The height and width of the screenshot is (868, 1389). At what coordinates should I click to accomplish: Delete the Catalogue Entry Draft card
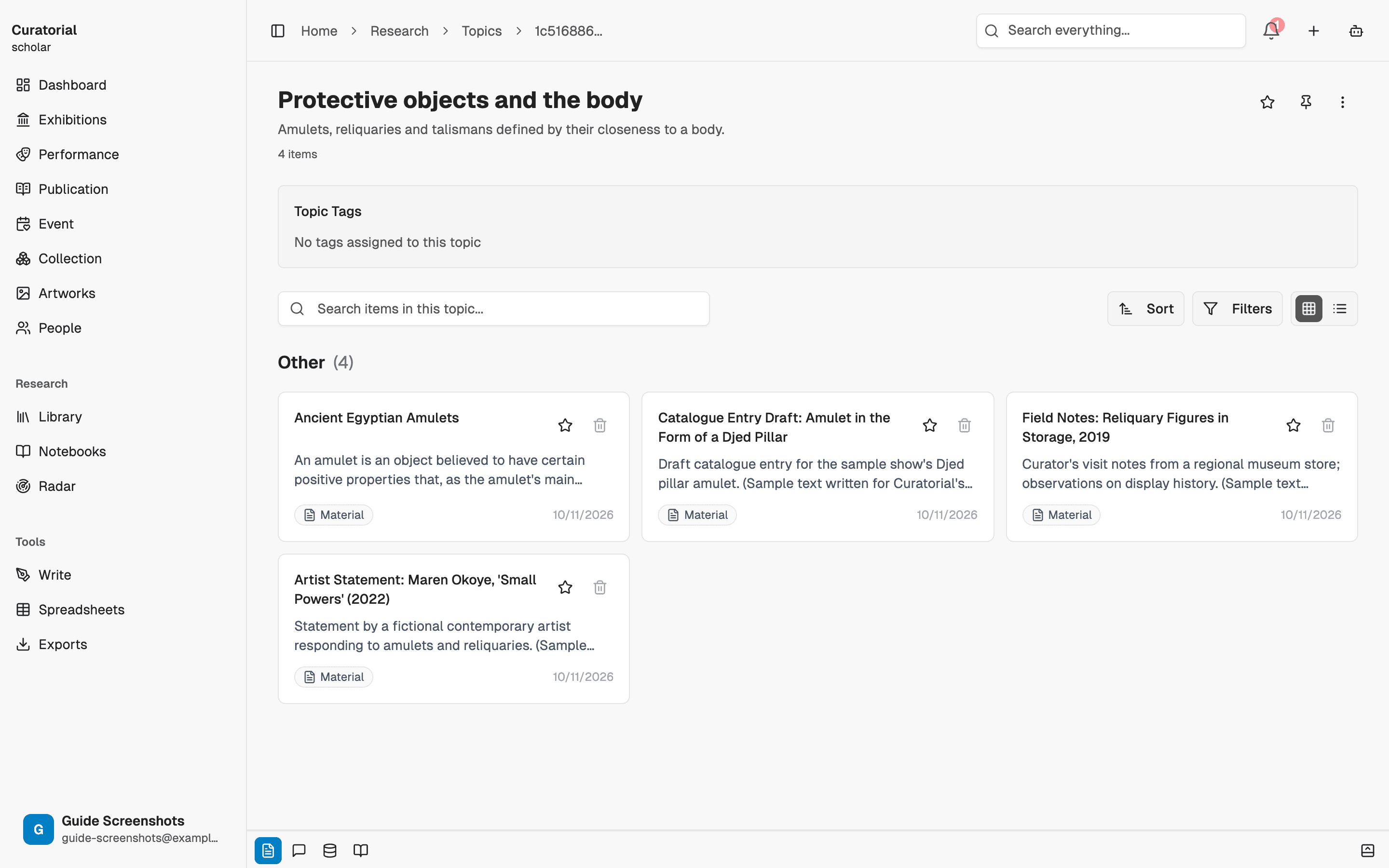[964, 425]
